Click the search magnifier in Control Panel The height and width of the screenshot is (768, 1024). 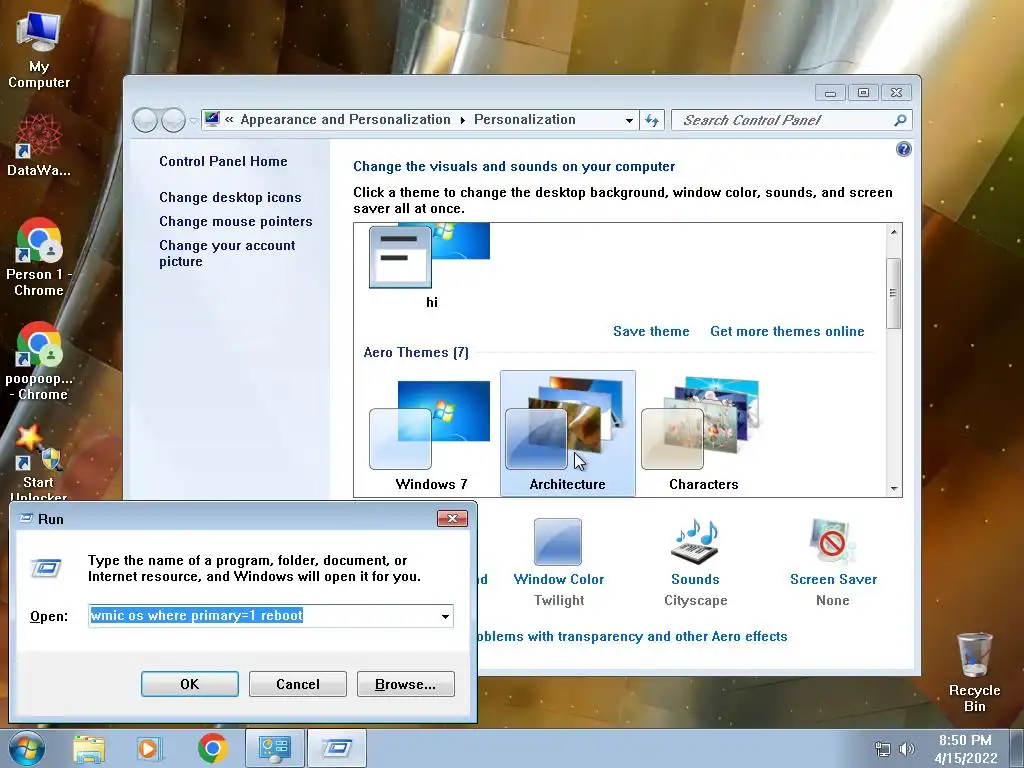tap(900, 120)
